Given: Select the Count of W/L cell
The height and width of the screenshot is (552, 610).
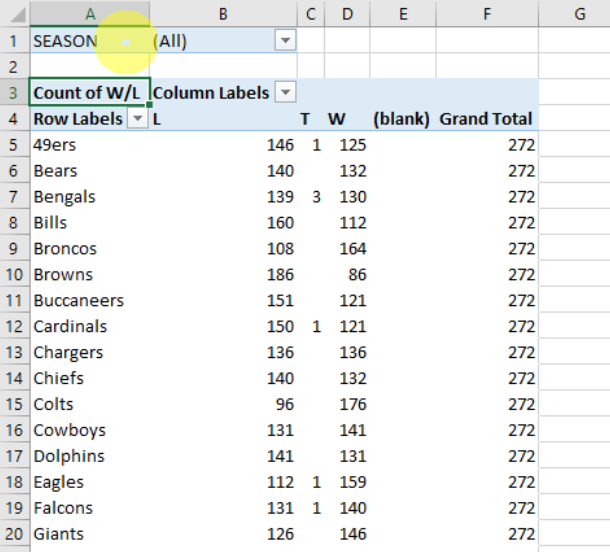Looking at the screenshot, I should point(90,93).
